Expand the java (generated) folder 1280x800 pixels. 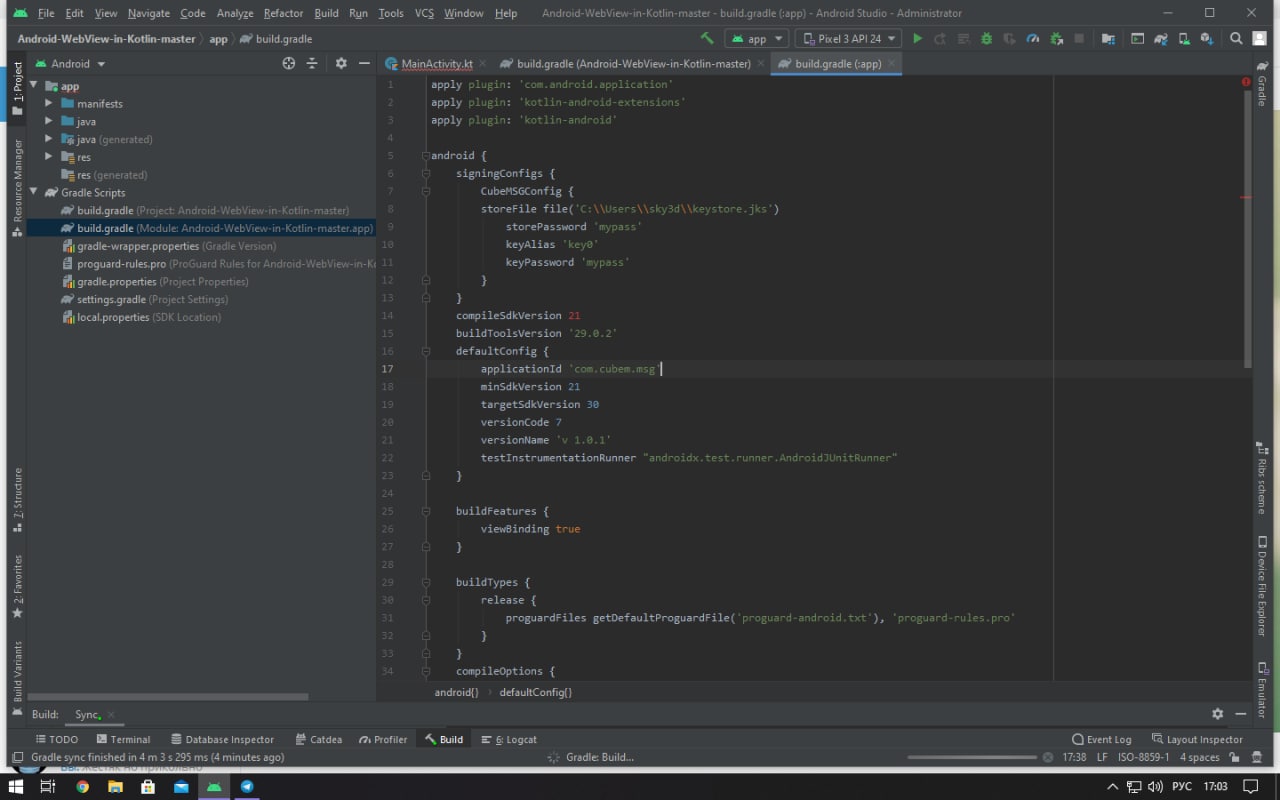coord(48,139)
